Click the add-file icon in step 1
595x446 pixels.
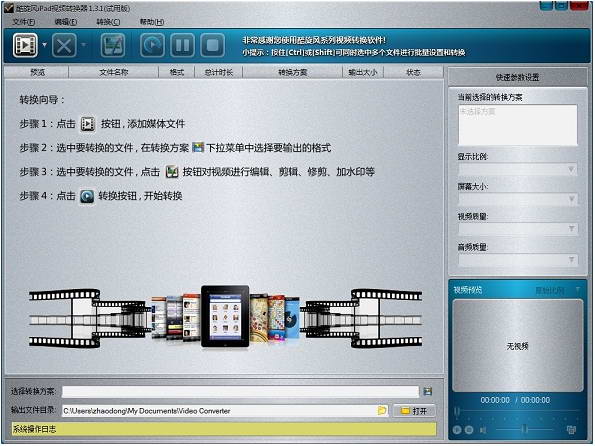pos(88,124)
